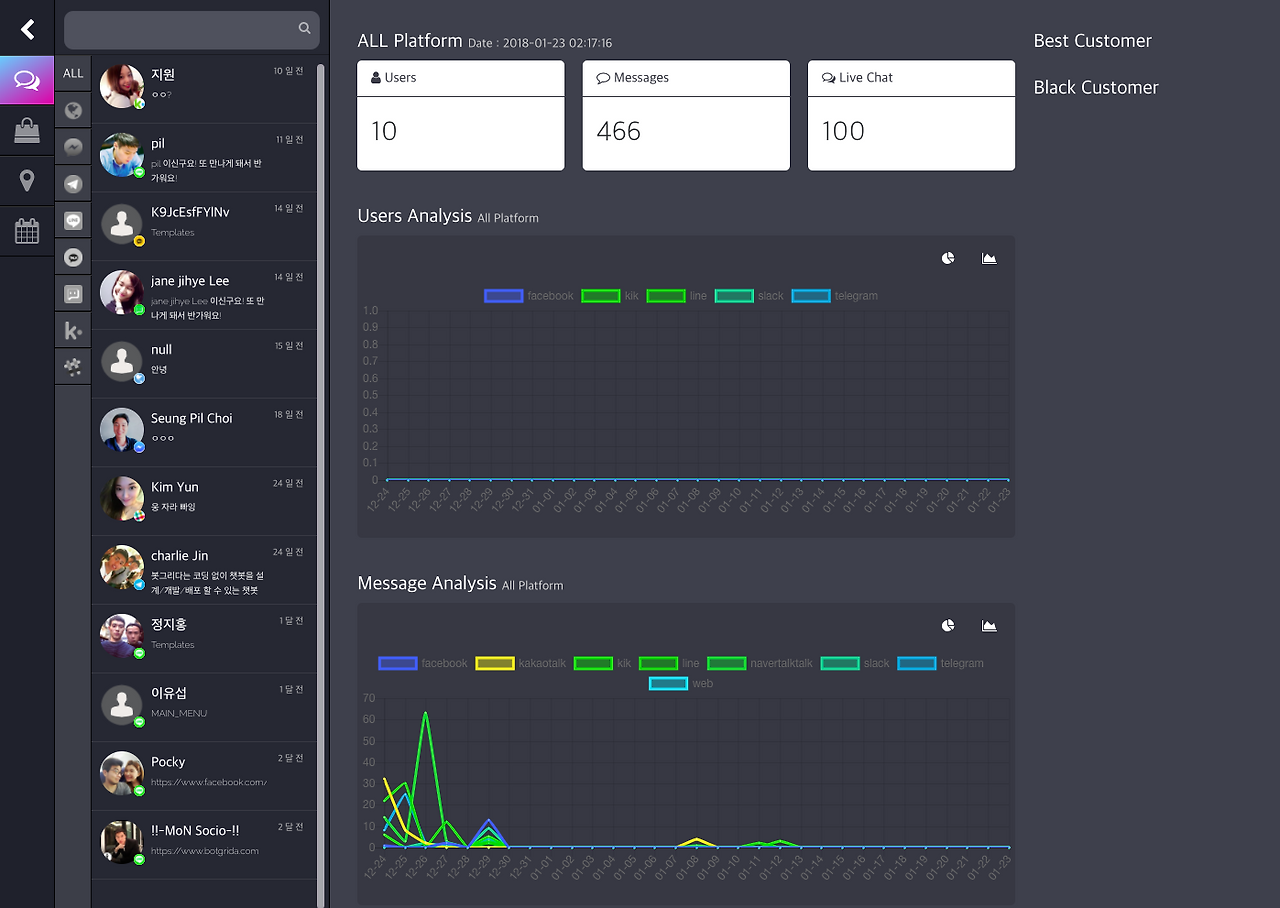Toggle telegram series in Users Analysis legend
This screenshot has height=908, width=1280.
coord(835,296)
